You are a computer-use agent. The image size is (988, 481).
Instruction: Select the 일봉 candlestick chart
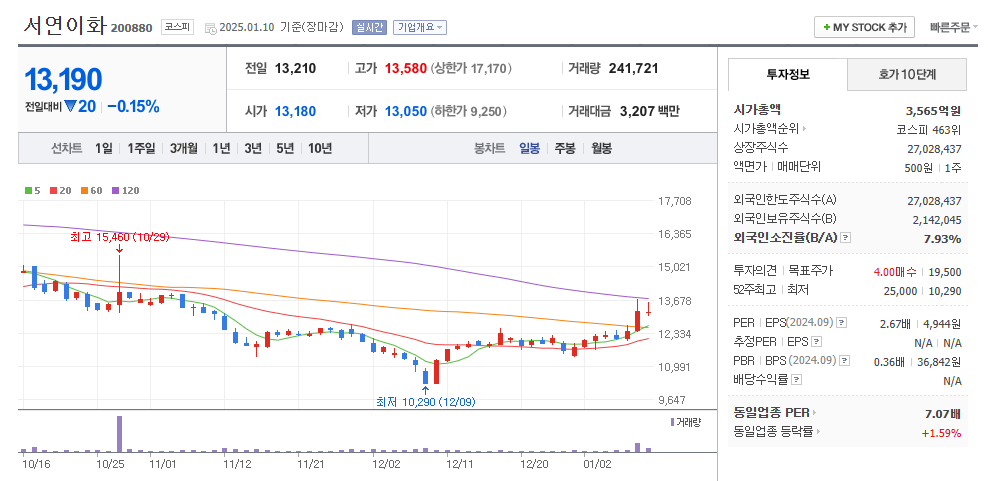529,149
